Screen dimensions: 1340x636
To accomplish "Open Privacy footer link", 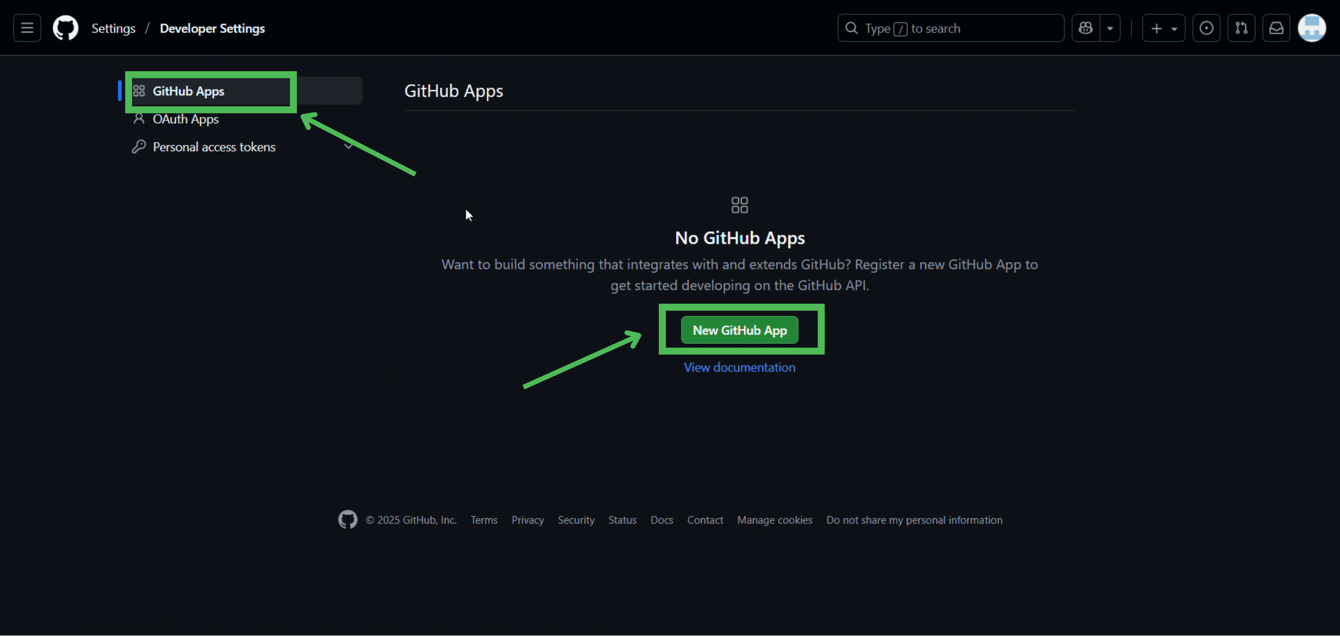I will pyautogui.click(x=528, y=520).
